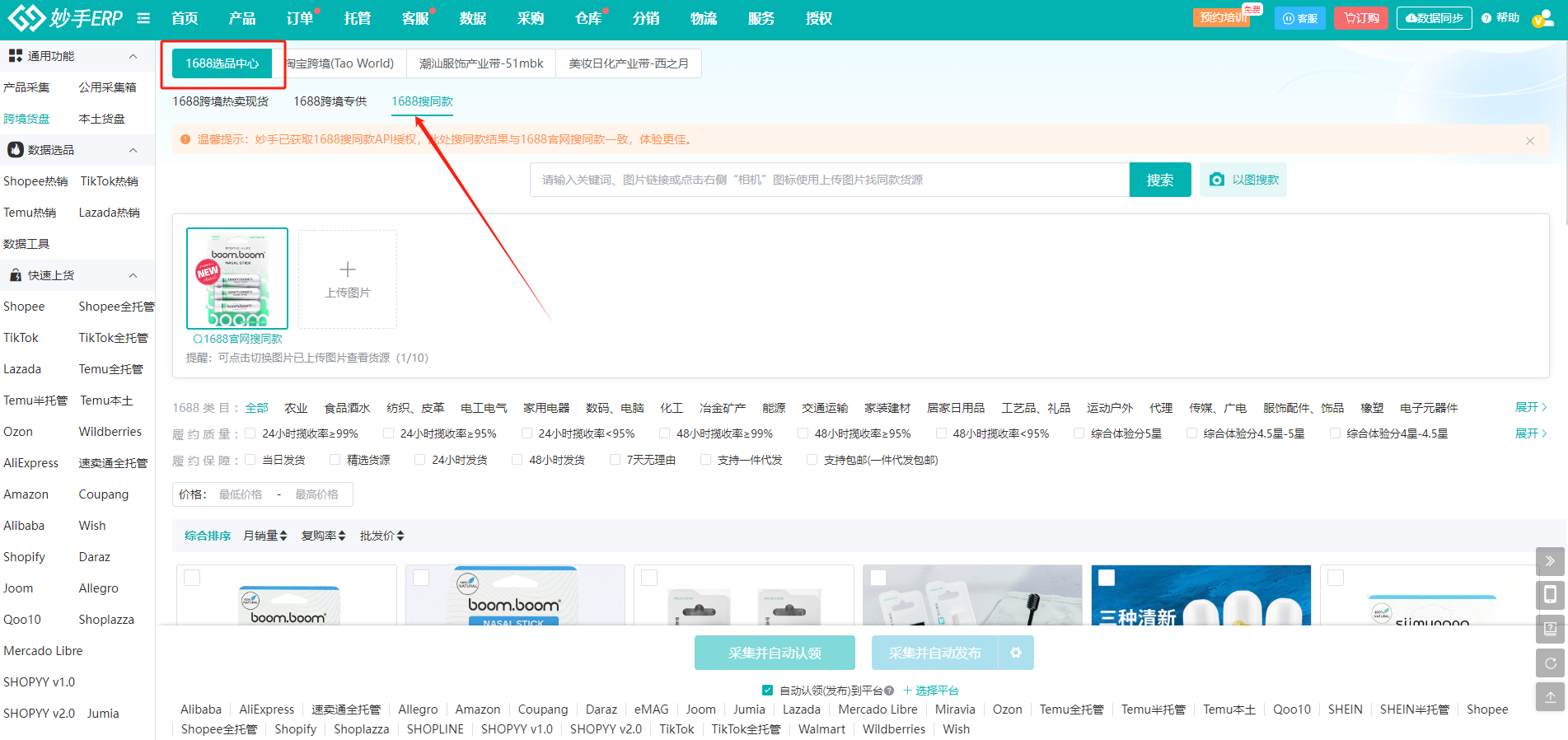Click the 采集并自动发布 button
Screen dimensions: 1568x740
(x=934, y=653)
